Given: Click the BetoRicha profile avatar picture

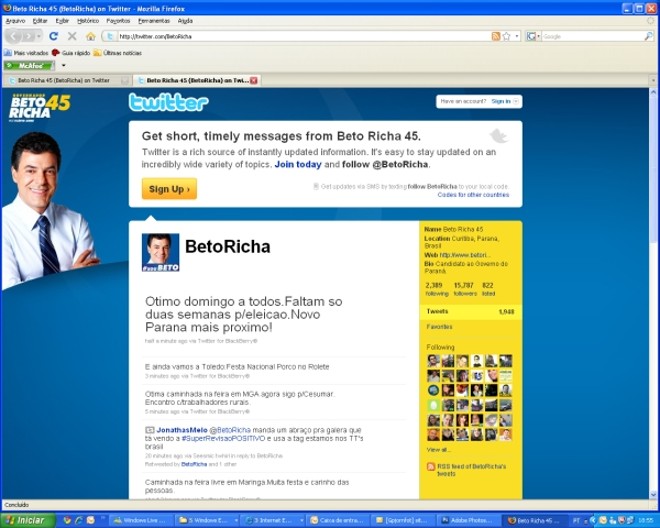Looking at the screenshot, I should point(160,253).
